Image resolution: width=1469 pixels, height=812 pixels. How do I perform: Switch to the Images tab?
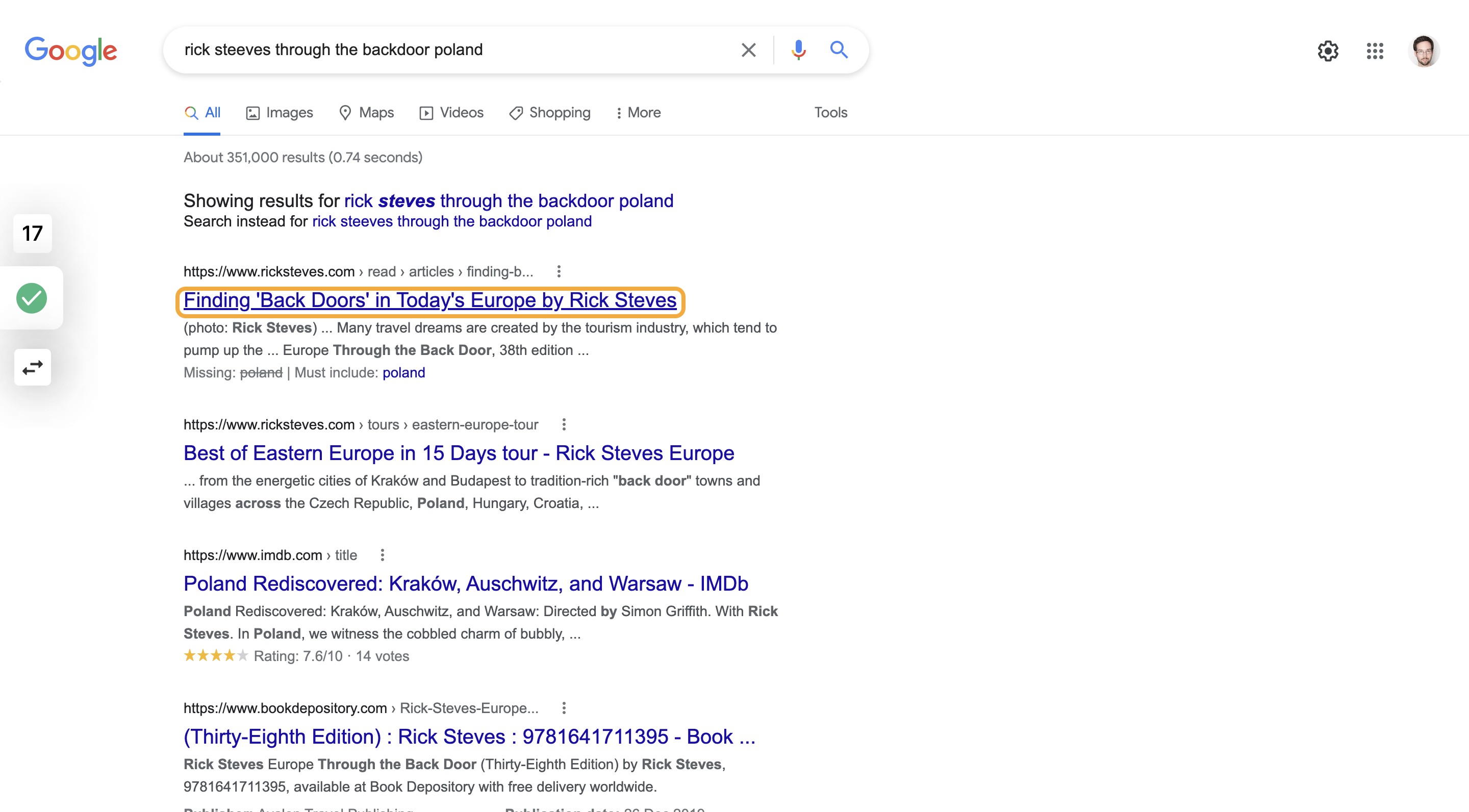pos(280,113)
